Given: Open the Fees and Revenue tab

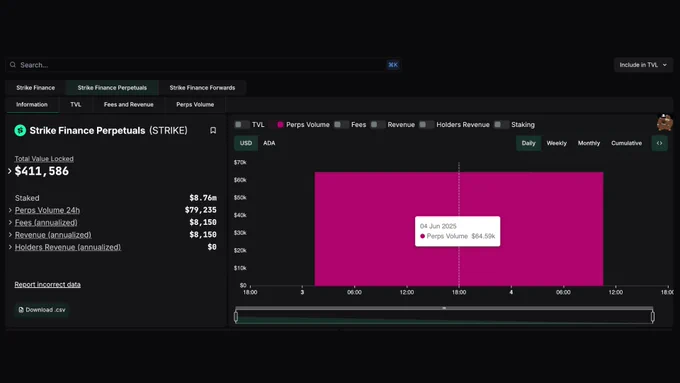Looking at the screenshot, I should pos(128,105).
